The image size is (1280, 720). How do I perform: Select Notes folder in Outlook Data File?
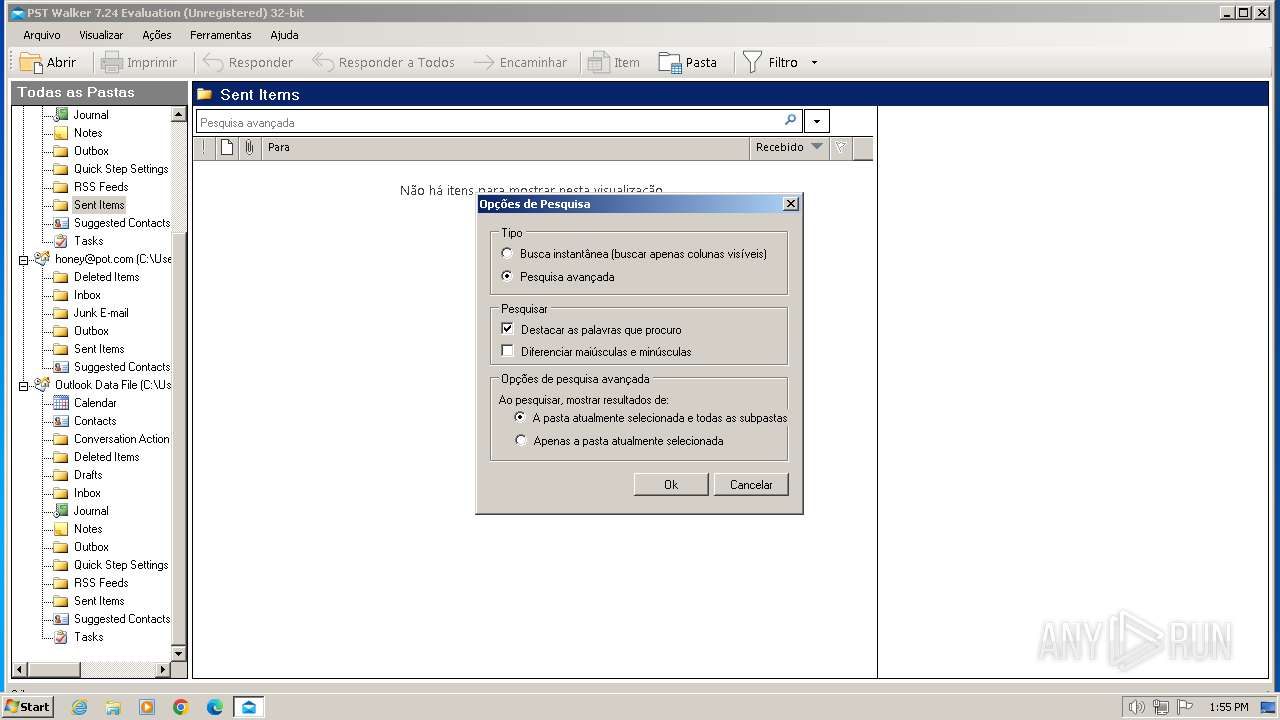click(88, 529)
